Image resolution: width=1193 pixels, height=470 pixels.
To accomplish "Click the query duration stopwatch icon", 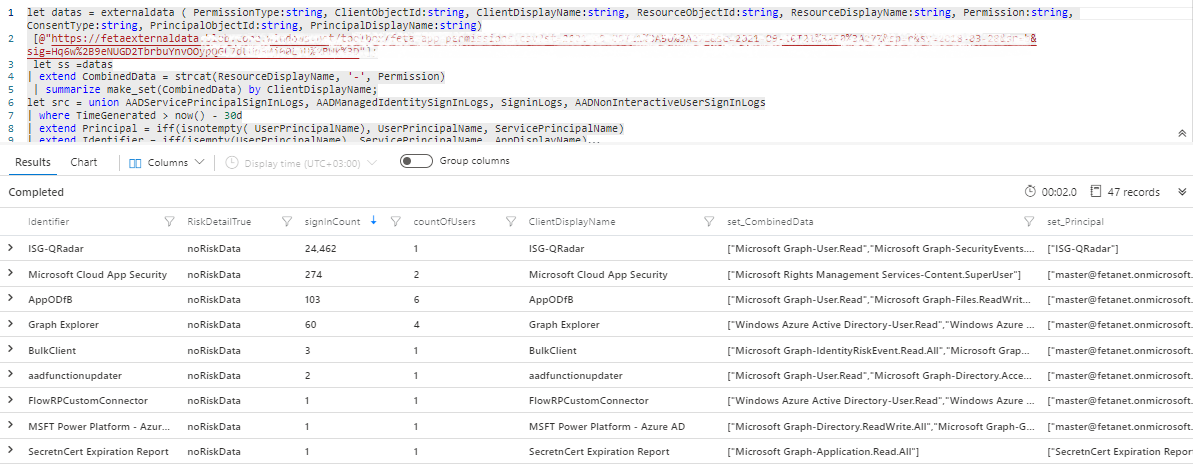I will click(x=1031, y=192).
